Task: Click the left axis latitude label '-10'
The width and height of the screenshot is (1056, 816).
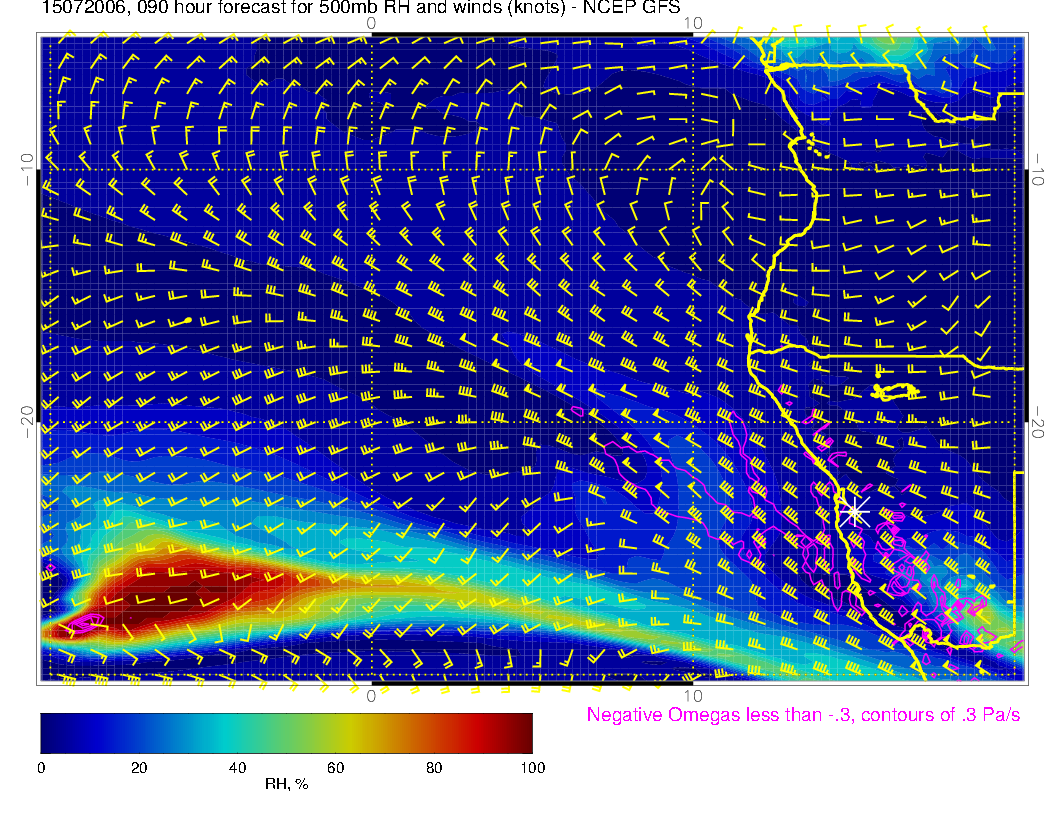Action: (26, 169)
